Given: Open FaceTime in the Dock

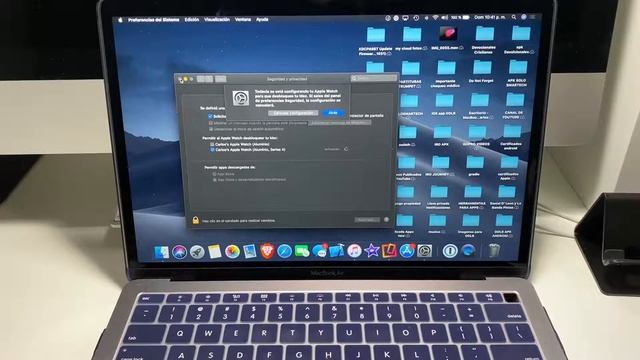Looking at the screenshot, I should click(x=302, y=251).
